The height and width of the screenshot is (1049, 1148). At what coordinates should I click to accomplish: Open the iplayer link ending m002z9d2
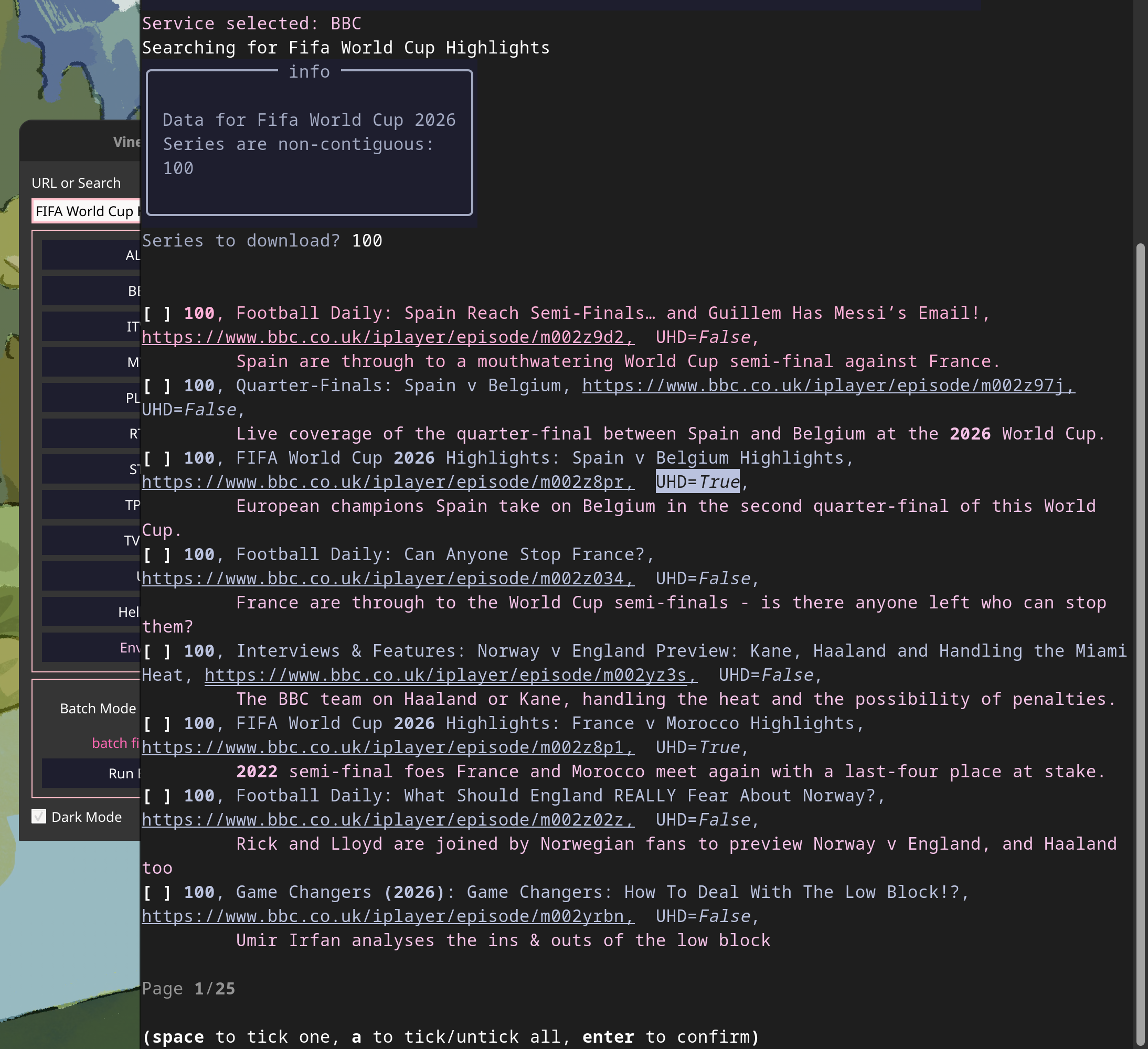(388, 338)
